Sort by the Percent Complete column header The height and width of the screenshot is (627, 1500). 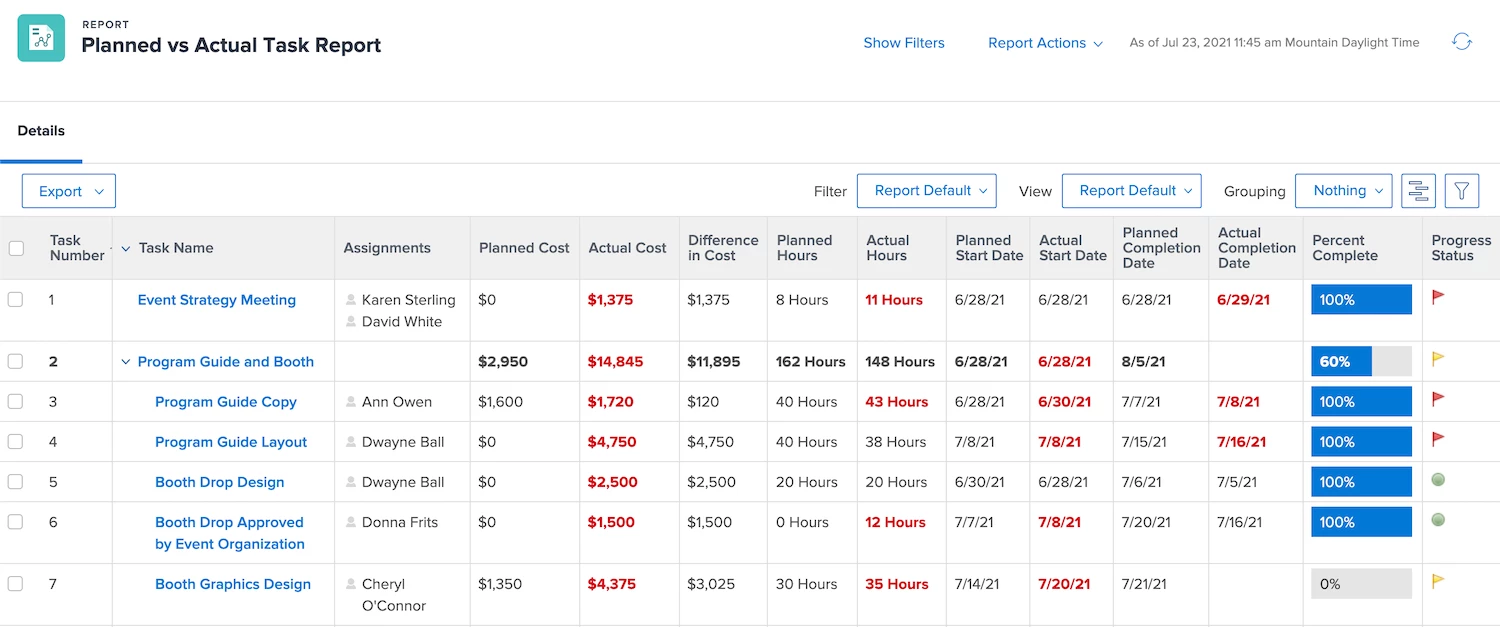[x=1345, y=248]
